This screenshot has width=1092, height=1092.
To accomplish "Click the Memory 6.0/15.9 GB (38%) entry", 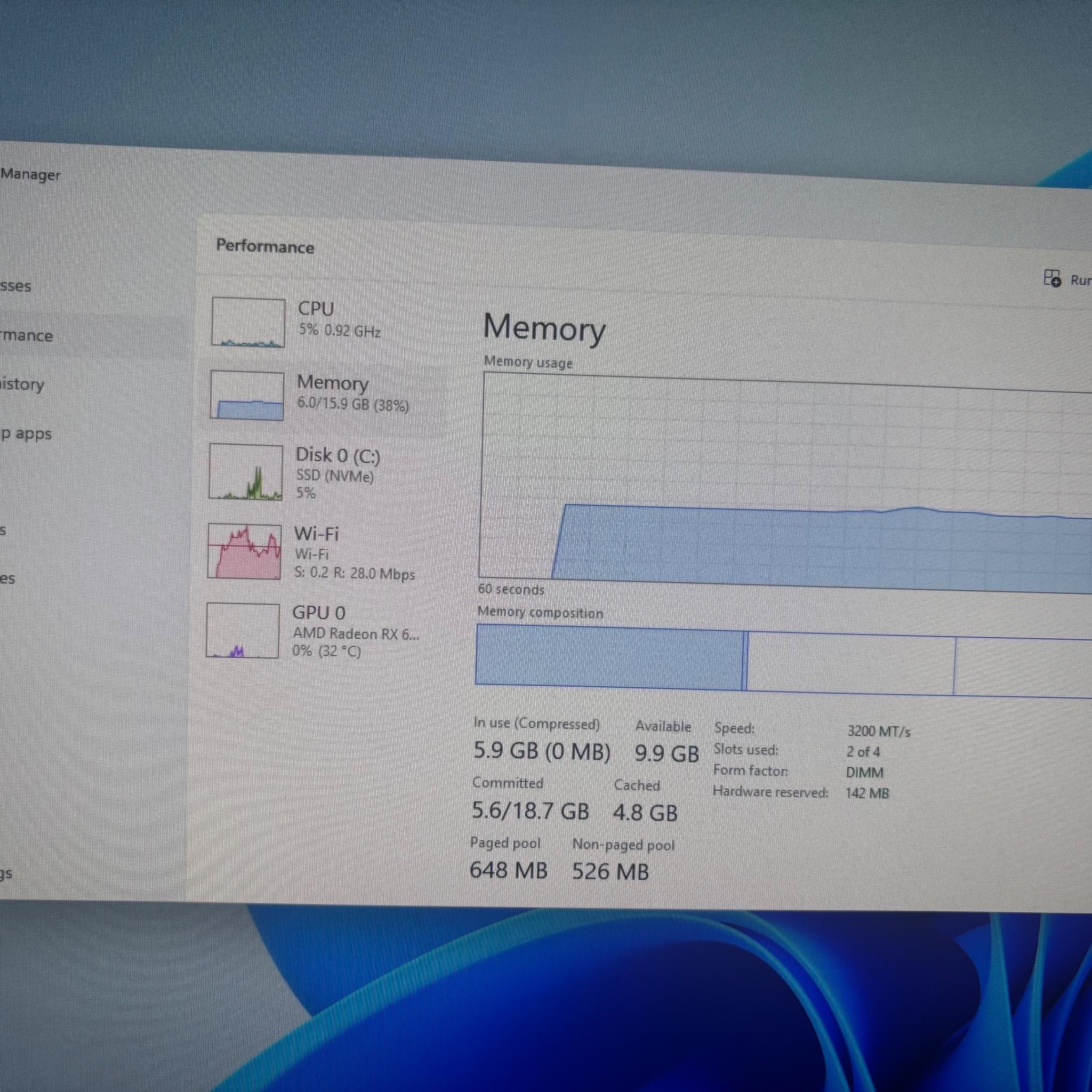I will [352, 394].
